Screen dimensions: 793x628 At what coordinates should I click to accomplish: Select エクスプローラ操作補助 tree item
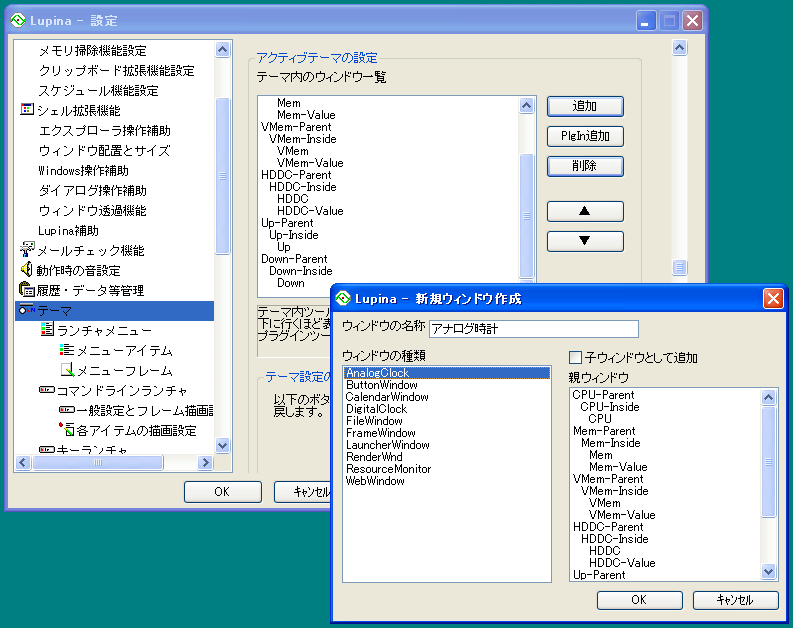pyautogui.click(x=105, y=130)
